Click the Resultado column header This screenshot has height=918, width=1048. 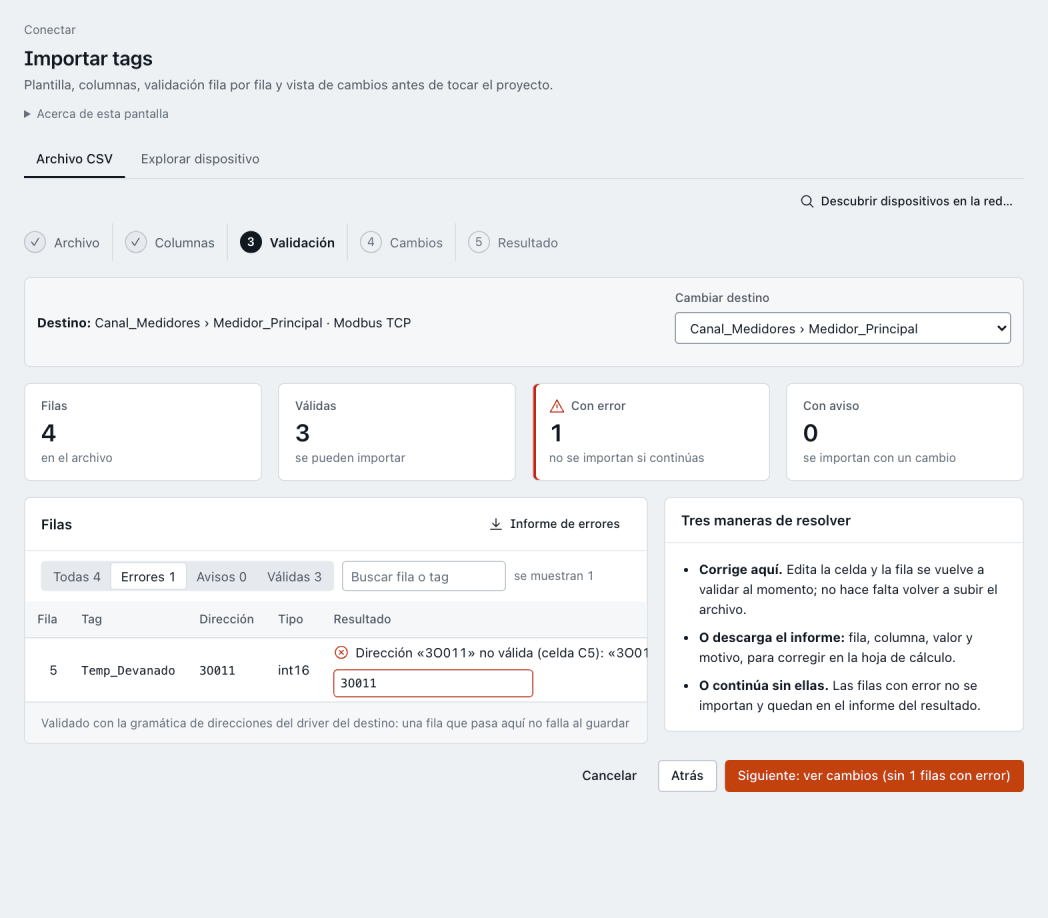pos(362,619)
